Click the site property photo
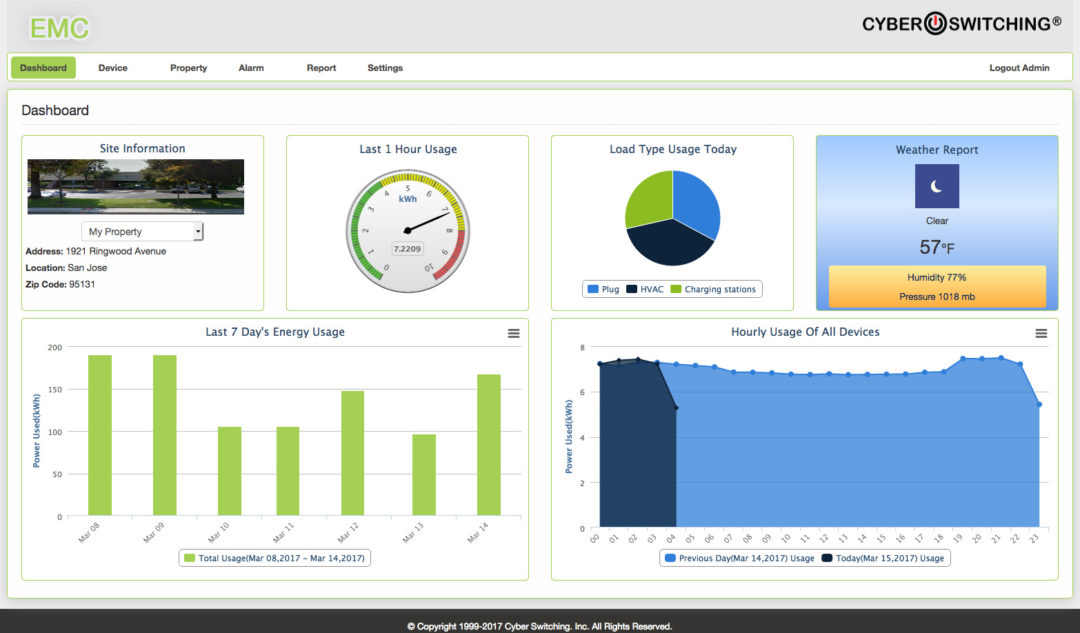Image resolution: width=1080 pixels, height=633 pixels. (x=136, y=187)
